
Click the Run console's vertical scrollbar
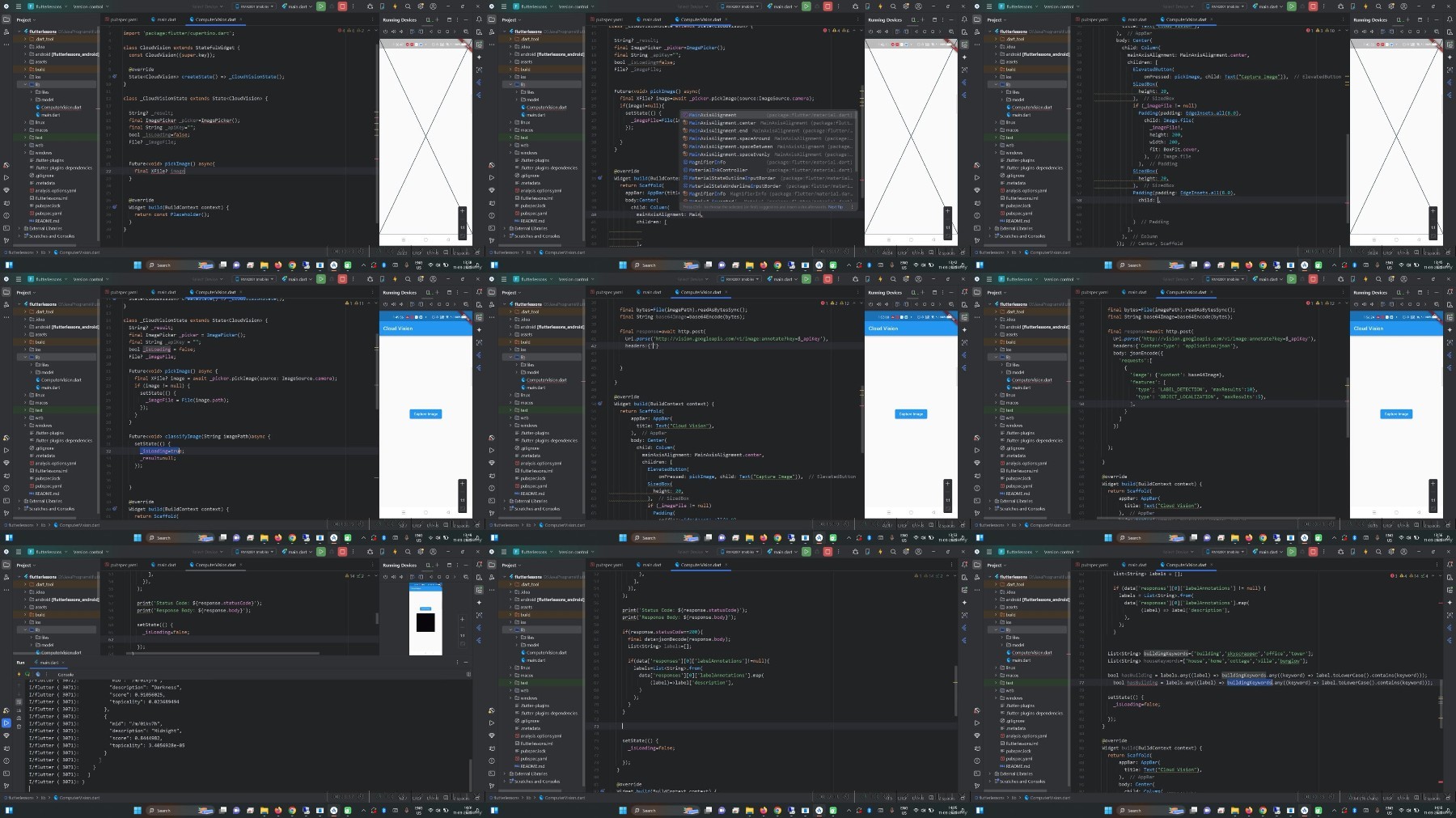click(470, 775)
